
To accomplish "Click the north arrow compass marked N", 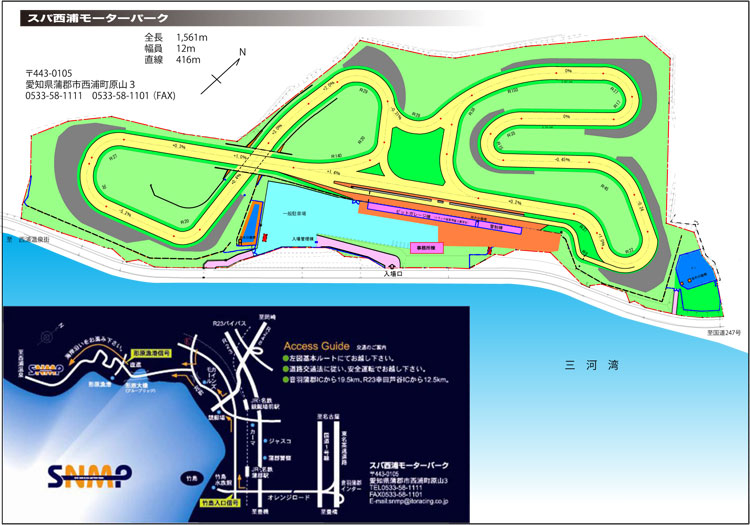I will coord(223,71).
